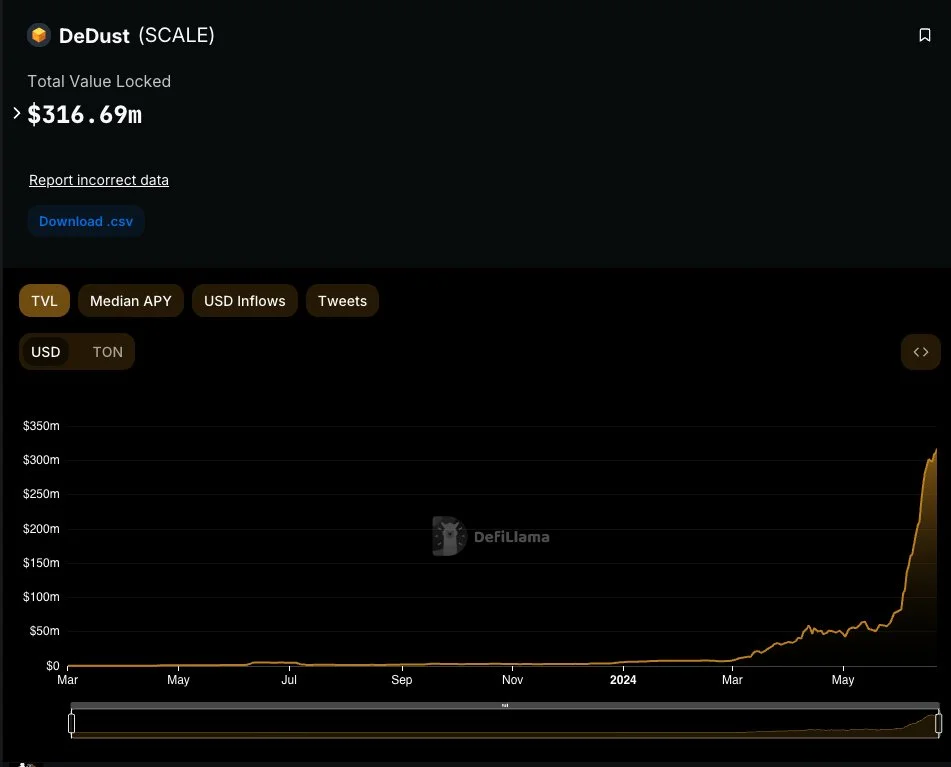This screenshot has width=951, height=767.
Task: Click the Sep x-axis label
Action: (402, 680)
